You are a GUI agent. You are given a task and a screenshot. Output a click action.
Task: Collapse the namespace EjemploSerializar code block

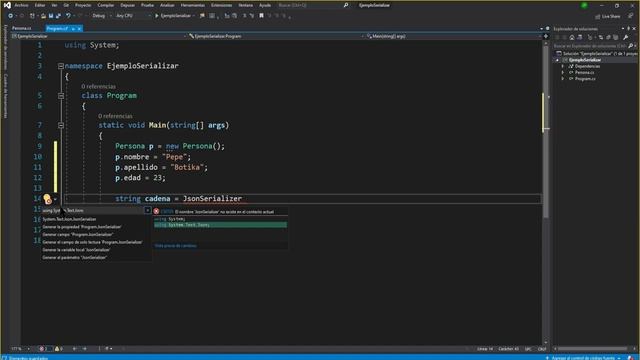coord(61,66)
